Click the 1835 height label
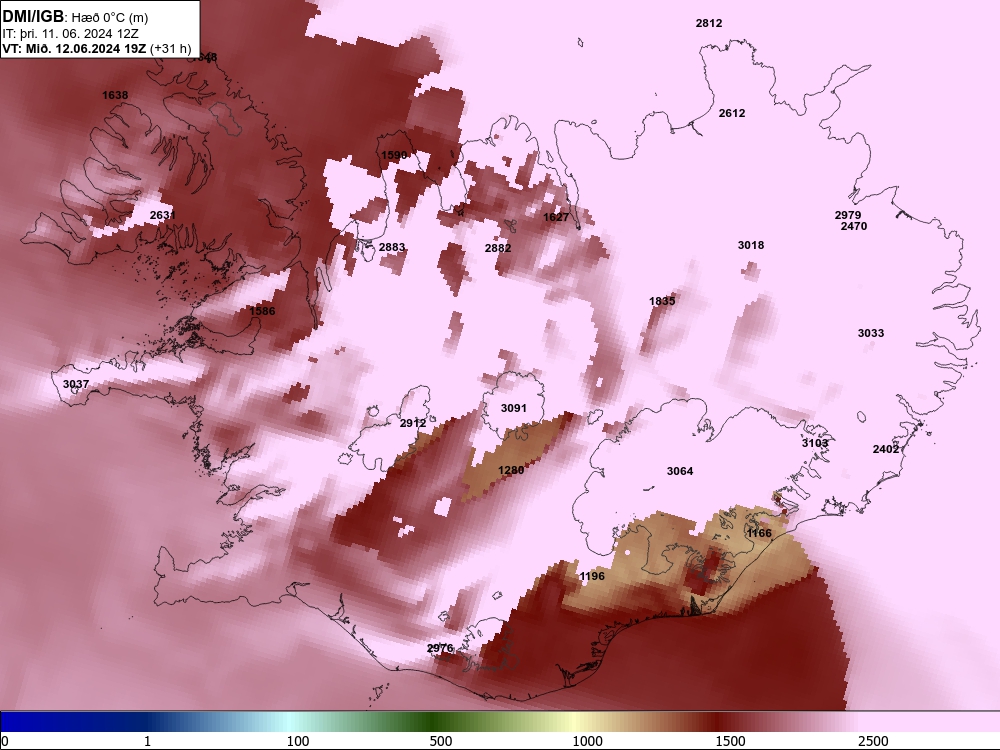 click(x=662, y=300)
